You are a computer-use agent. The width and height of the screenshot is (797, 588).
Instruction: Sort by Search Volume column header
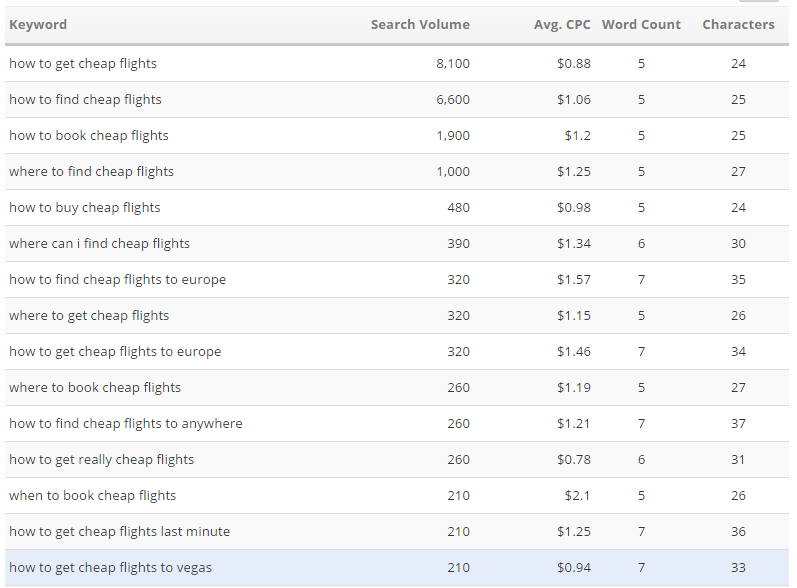point(419,25)
